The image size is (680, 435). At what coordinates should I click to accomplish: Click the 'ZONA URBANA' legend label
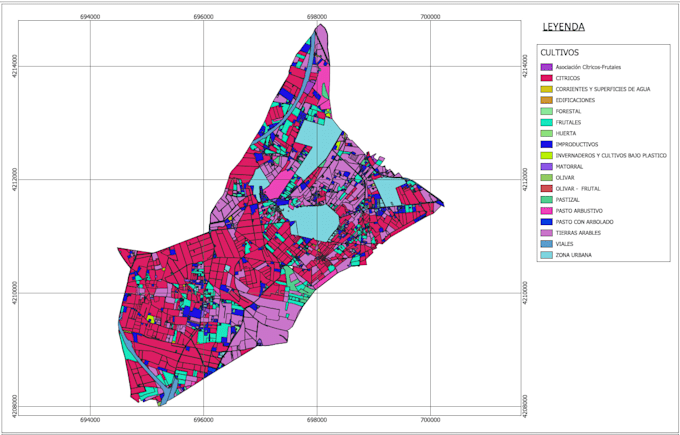point(573,255)
